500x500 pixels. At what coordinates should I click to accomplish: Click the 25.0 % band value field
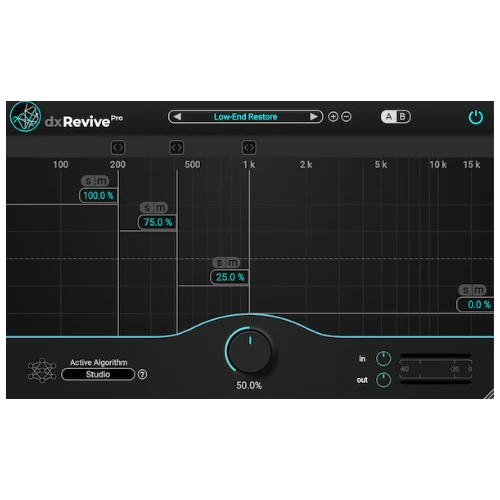point(230,277)
